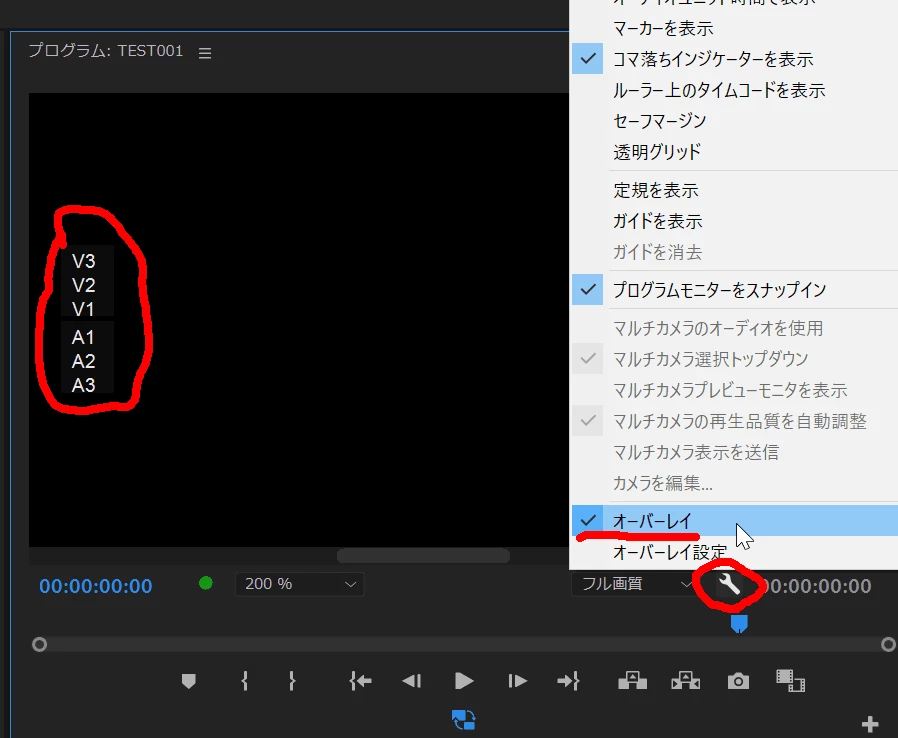Image resolution: width=898 pixels, height=738 pixels.
Task: Click the A3 overlay label
Action: 84,385
